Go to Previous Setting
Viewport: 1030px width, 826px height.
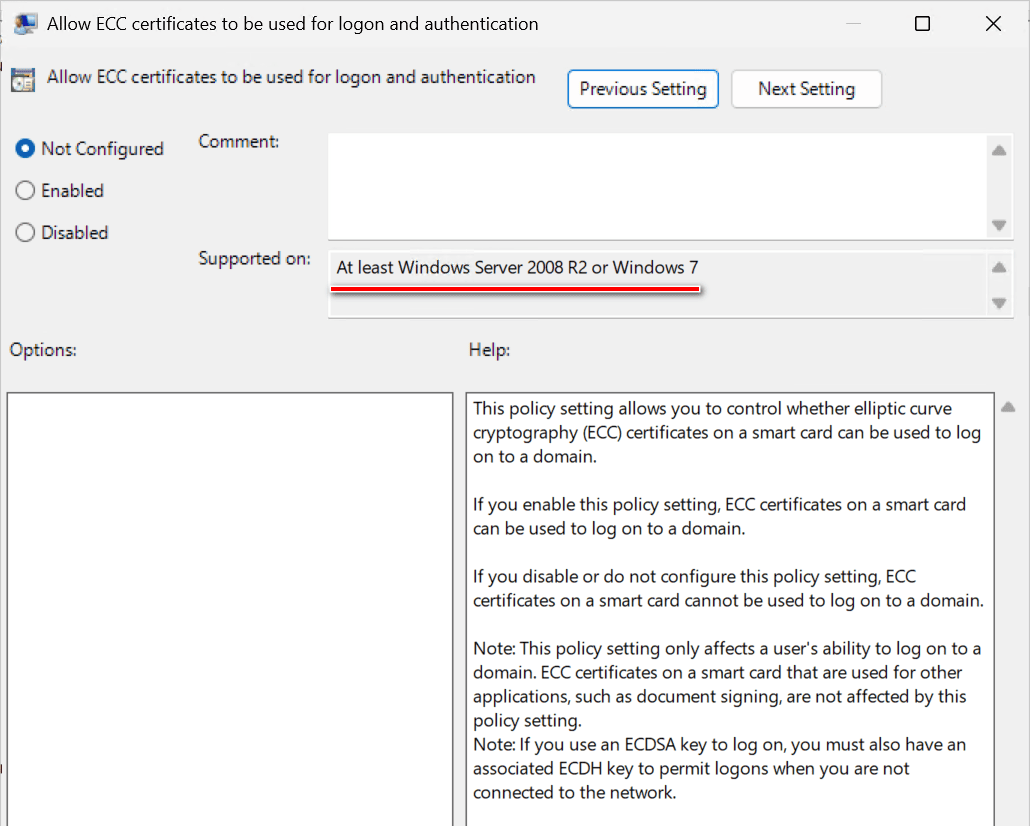point(643,89)
